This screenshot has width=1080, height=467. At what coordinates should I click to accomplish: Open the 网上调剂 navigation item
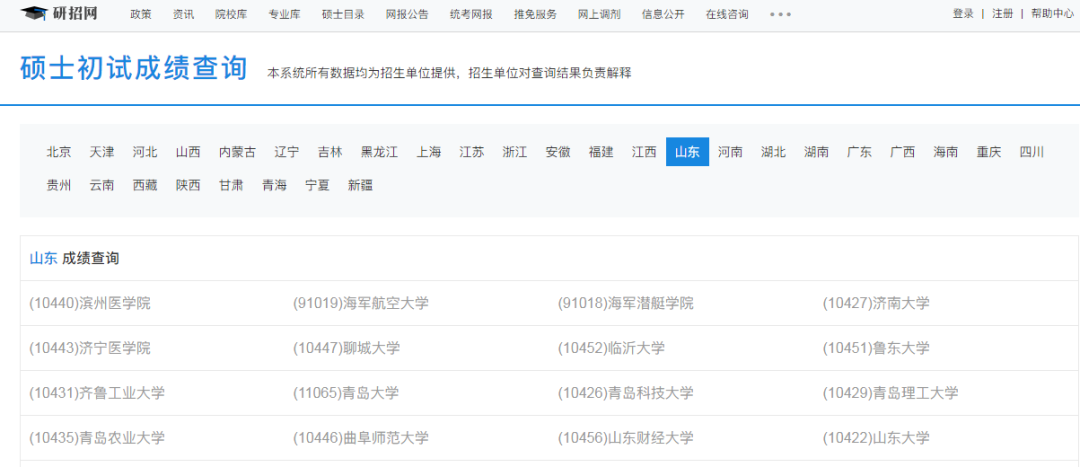click(x=598, y=14)
